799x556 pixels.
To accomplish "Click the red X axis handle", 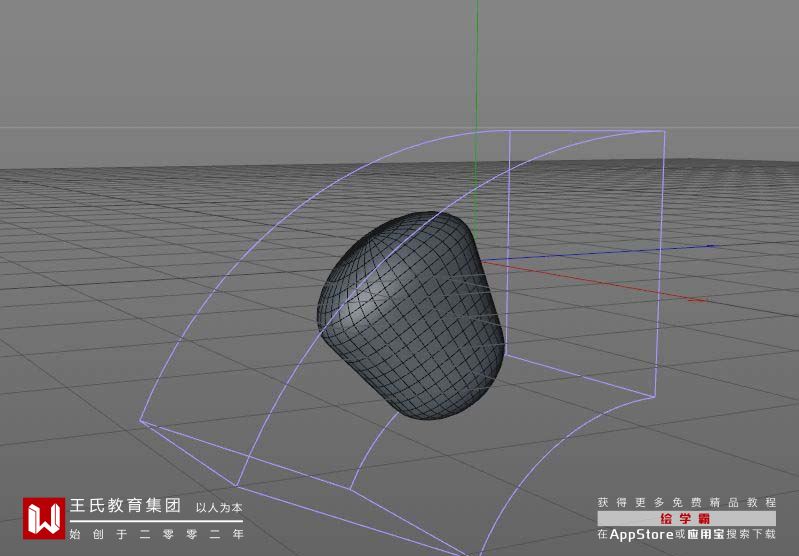I will tap(697, 300).
